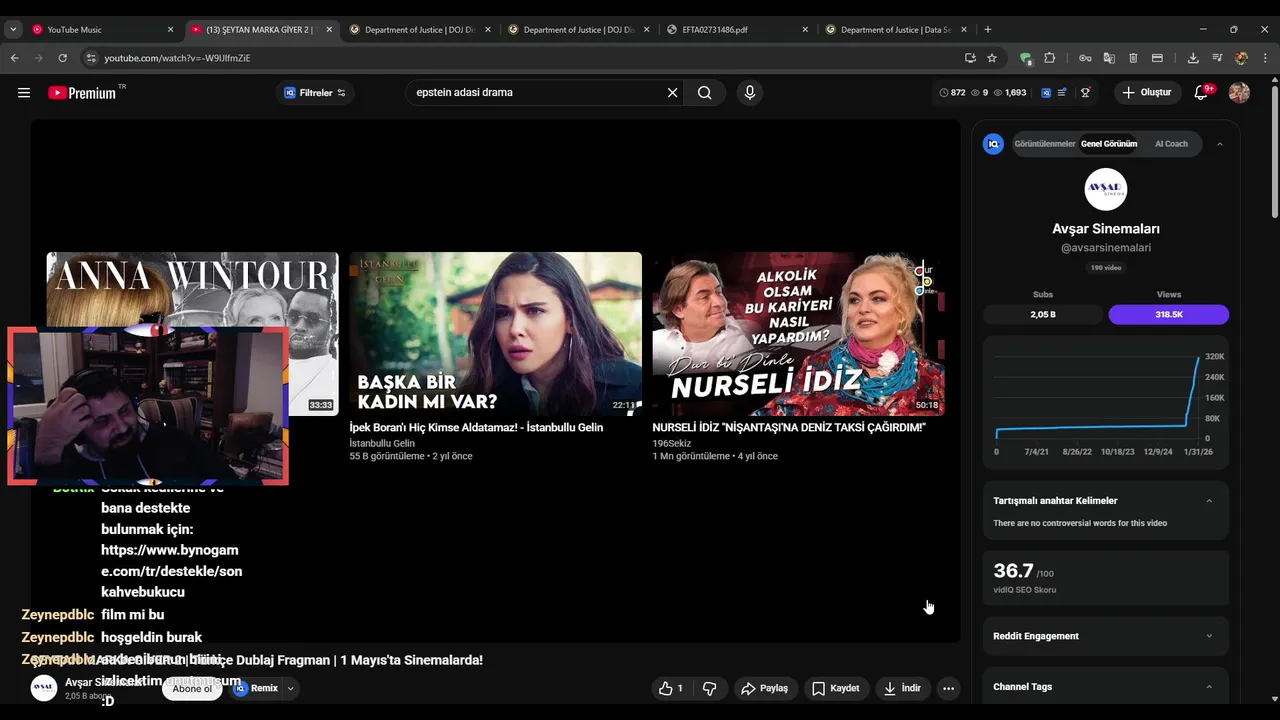Save video with Kaydet button
This screenshot has height=720, width=1280.
(x=835, y=688)
